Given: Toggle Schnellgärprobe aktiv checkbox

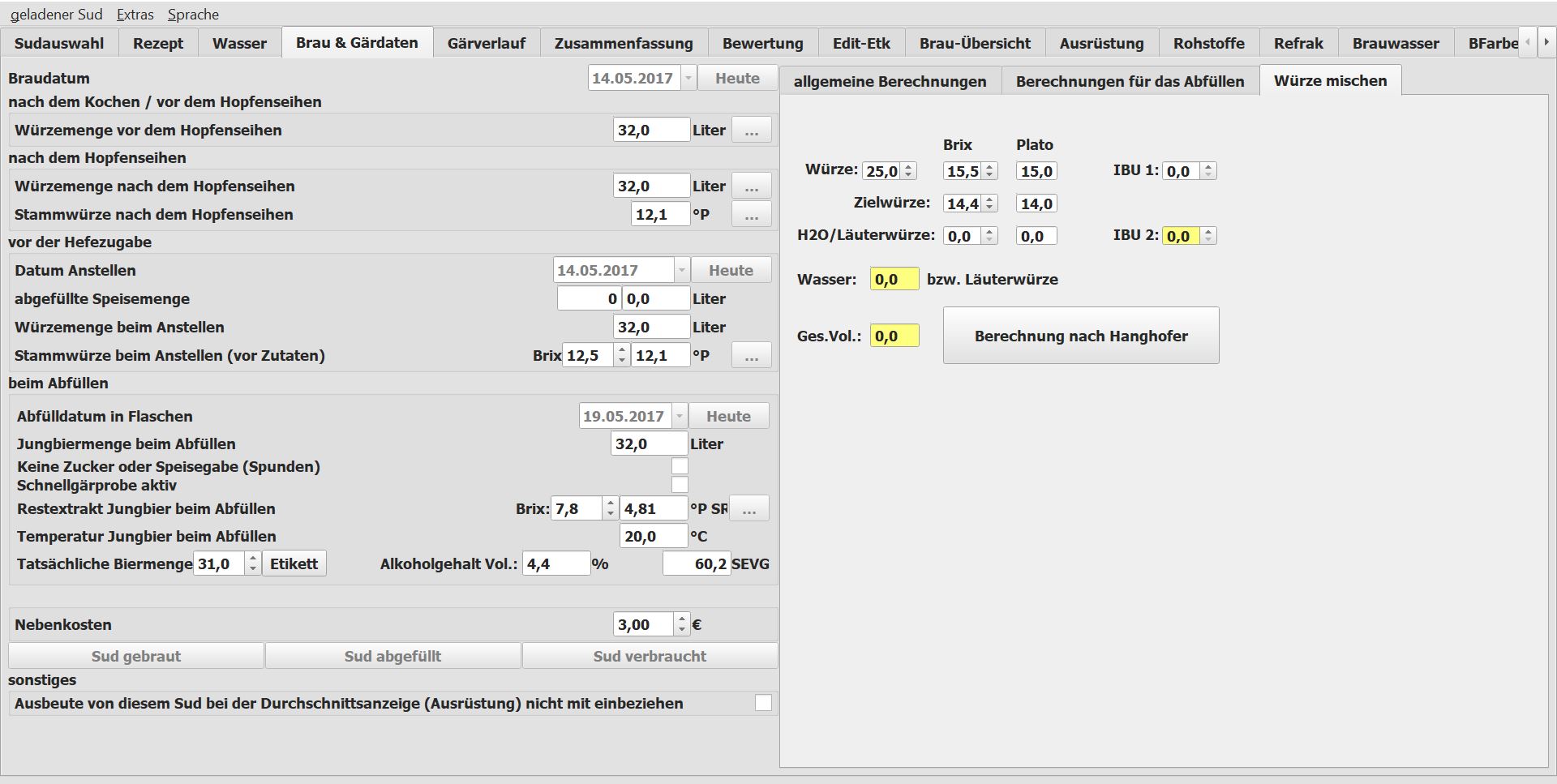Looking at the screenshot, I should (680, 485).
